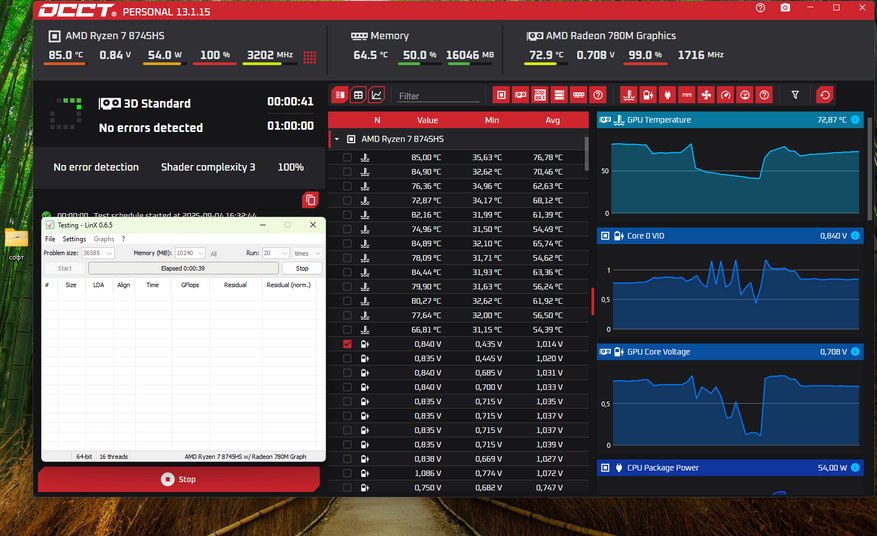Open the File menu in LinX

click(50, 239)
